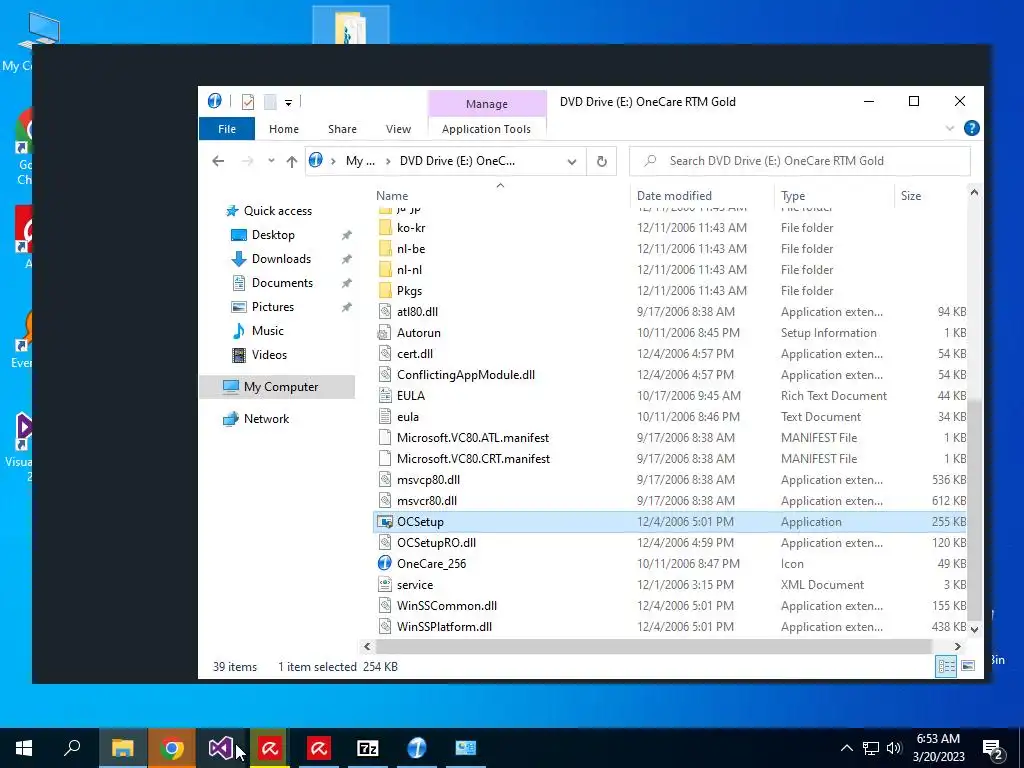This screenshot has height=768, width=1024.
Task: Sort by Size column header
Action: pyautogui.click(x=910, y=195)
